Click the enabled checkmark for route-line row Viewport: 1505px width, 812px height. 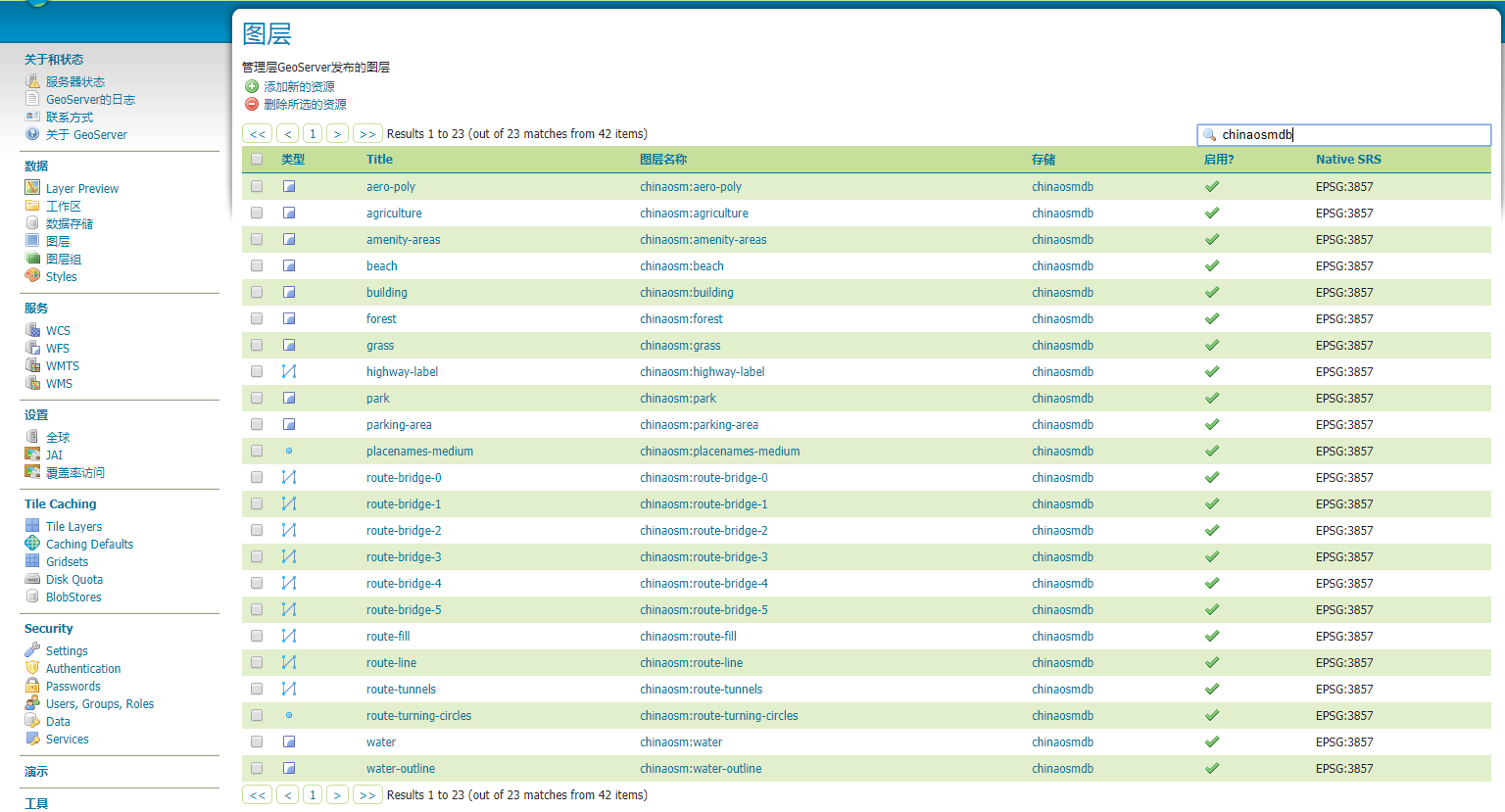(x=1212, y=662)
